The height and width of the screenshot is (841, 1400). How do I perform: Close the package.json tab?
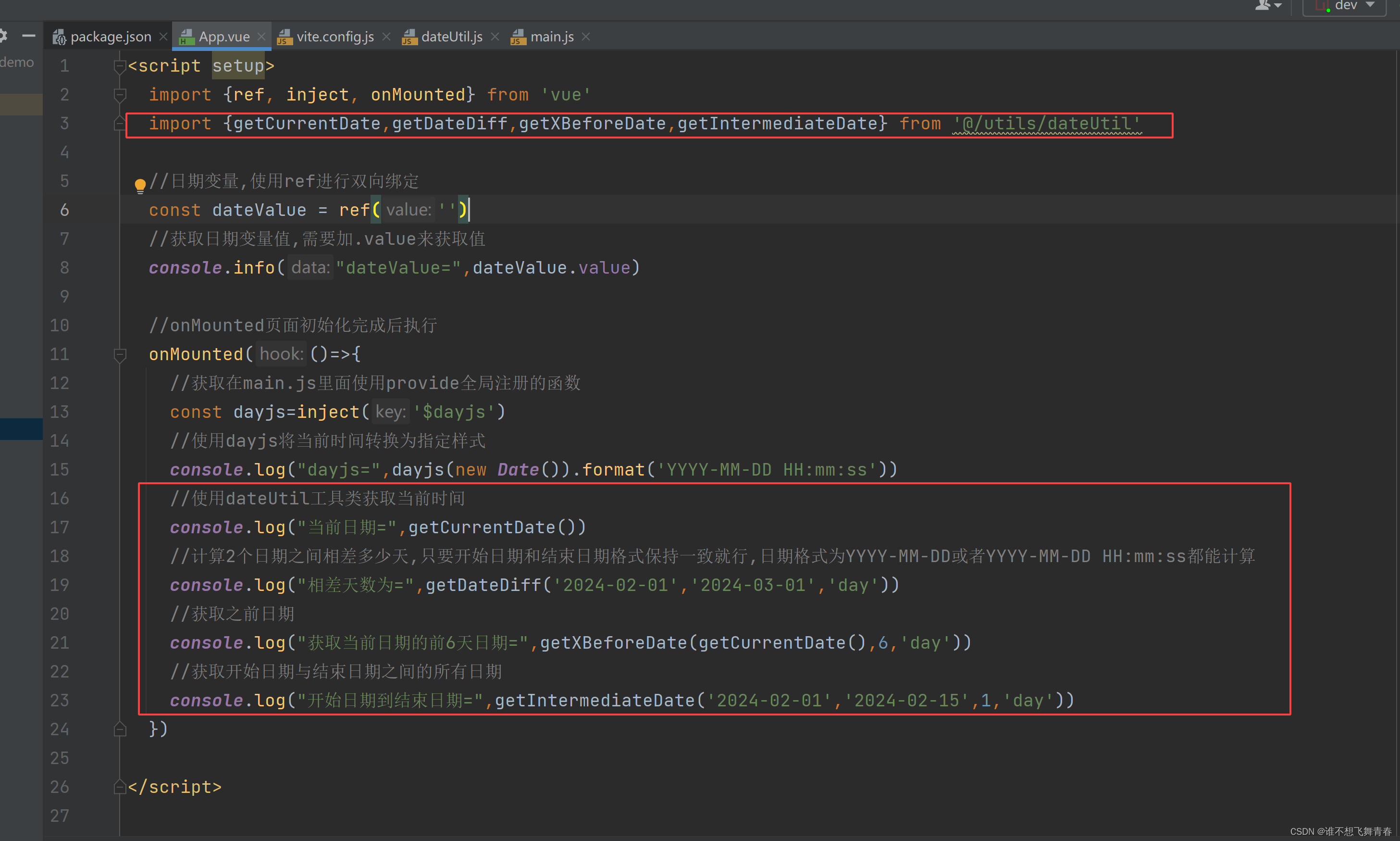pyautogui.click(x=163, y=37)
